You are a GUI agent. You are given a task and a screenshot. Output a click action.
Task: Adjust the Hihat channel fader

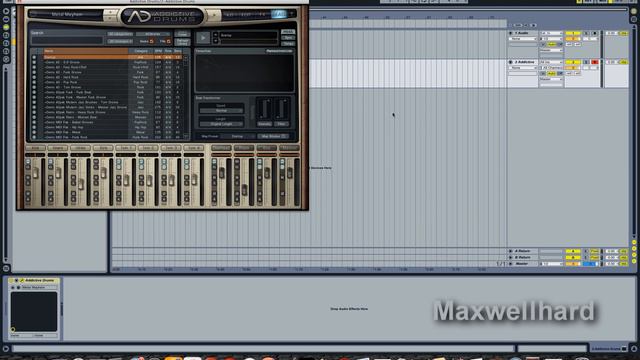(x=81, y=184)
